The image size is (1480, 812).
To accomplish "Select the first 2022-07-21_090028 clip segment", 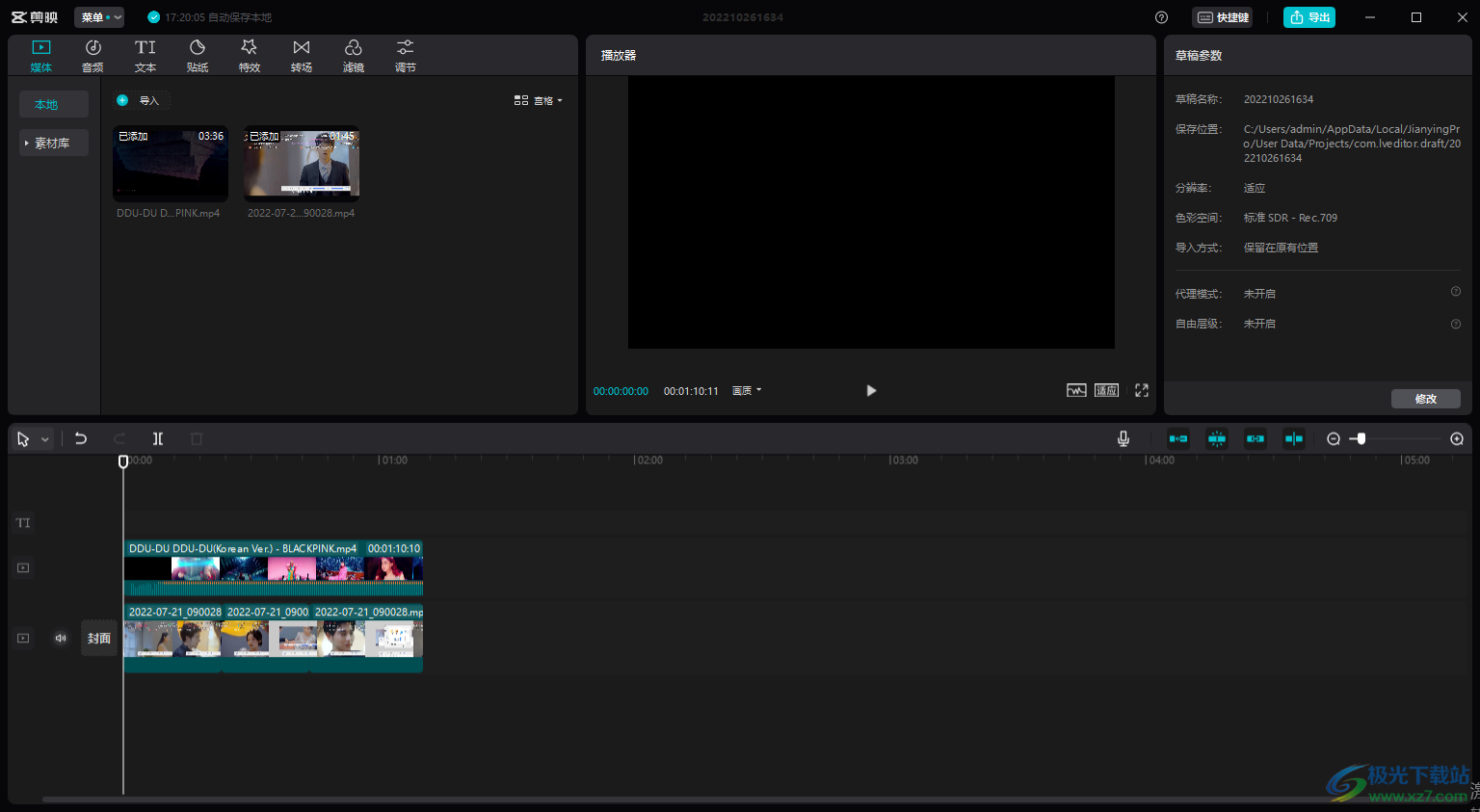I will pyautogui.click(x=173, y=638).
